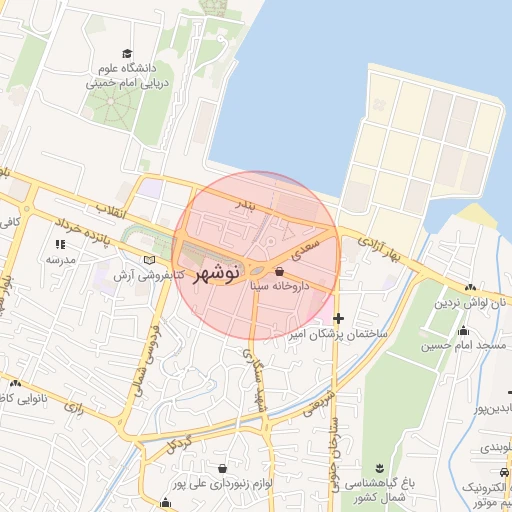Screen dimensions: 512x512
Task: Click the نان لواش نردین bakery icon
Action: click(x=470, y=287)
